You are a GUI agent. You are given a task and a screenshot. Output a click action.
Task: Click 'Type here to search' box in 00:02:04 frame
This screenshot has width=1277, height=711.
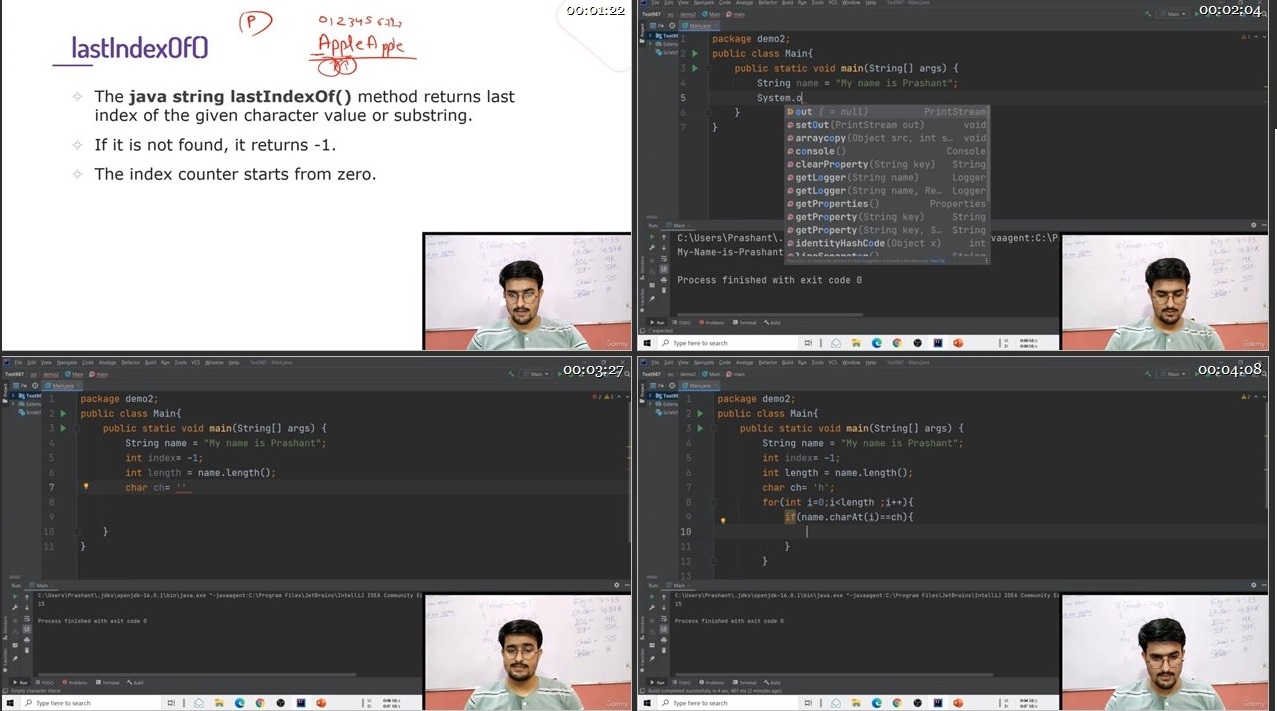[x=729, y=343]
